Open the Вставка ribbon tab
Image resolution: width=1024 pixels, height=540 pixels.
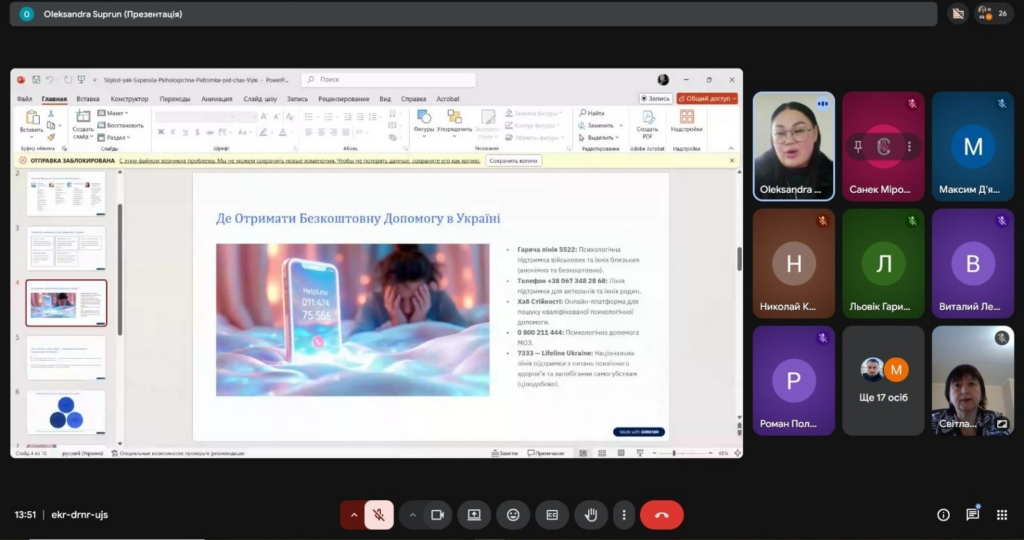88,99
